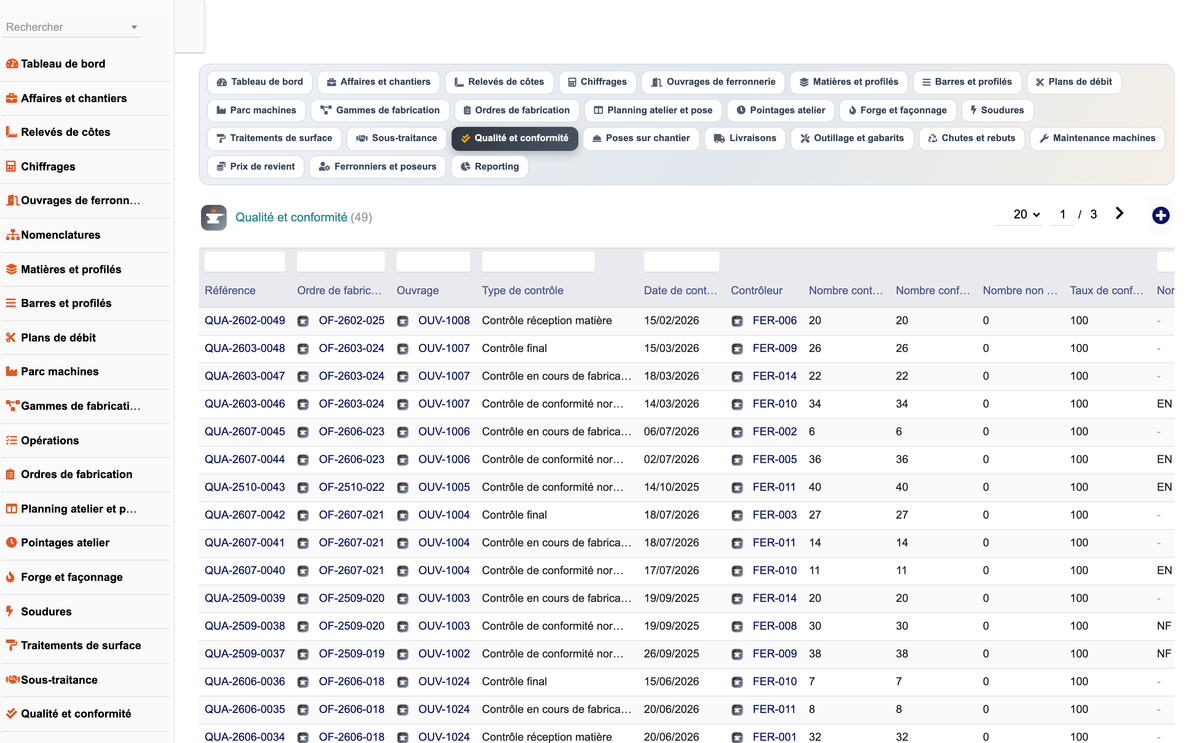1200x743 pixels.
Task: Open the Ouvrages de ferronnerie tab
Action: 713,82
